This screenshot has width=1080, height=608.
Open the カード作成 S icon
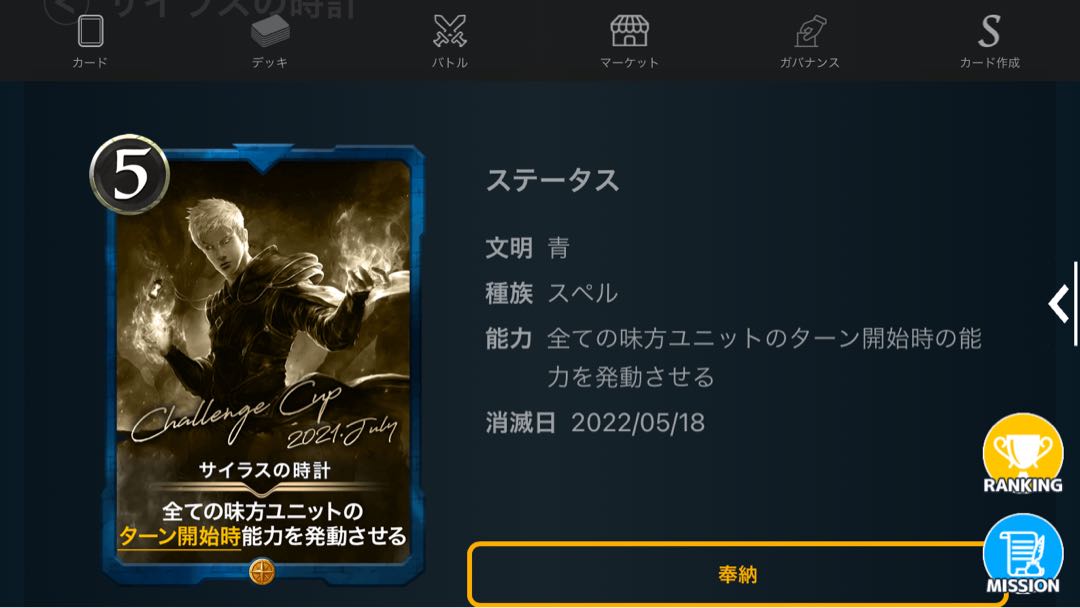[x=990, y=31]
